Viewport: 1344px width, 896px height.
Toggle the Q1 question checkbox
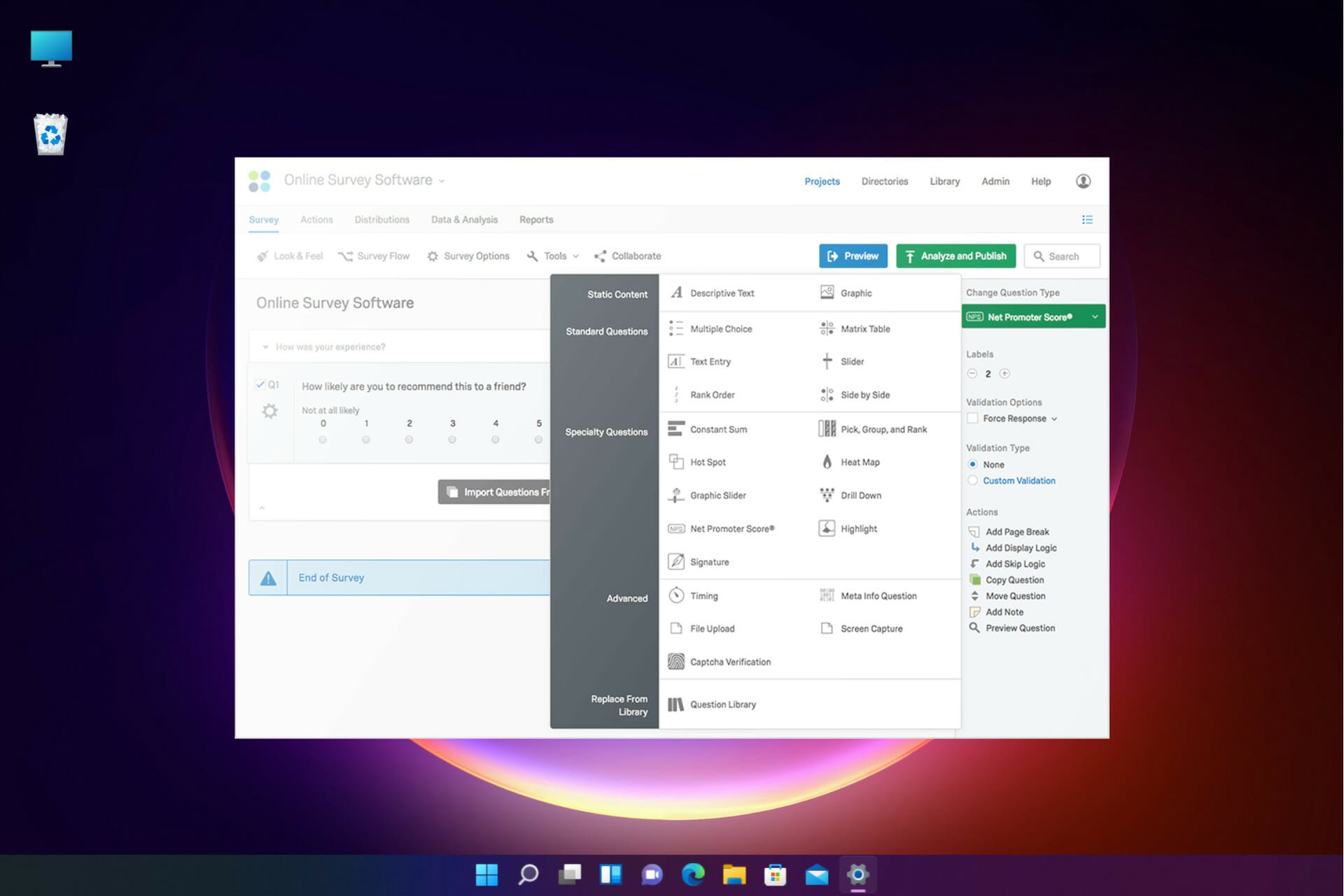260,385
